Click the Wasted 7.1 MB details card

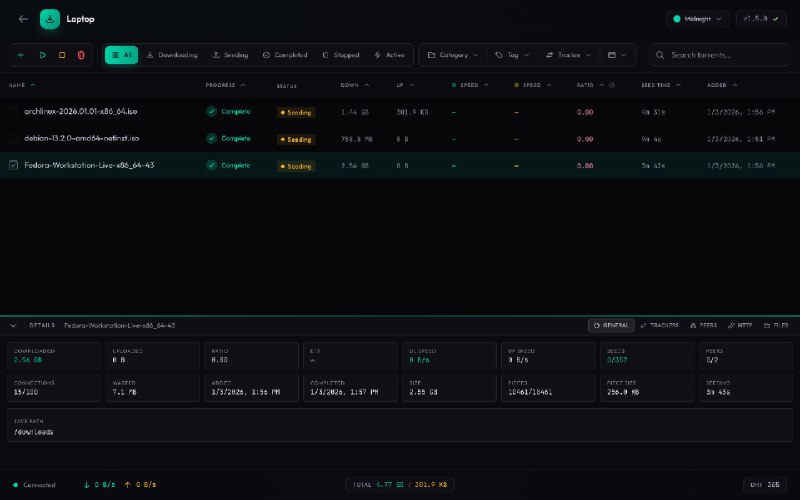tap(152, 388)
